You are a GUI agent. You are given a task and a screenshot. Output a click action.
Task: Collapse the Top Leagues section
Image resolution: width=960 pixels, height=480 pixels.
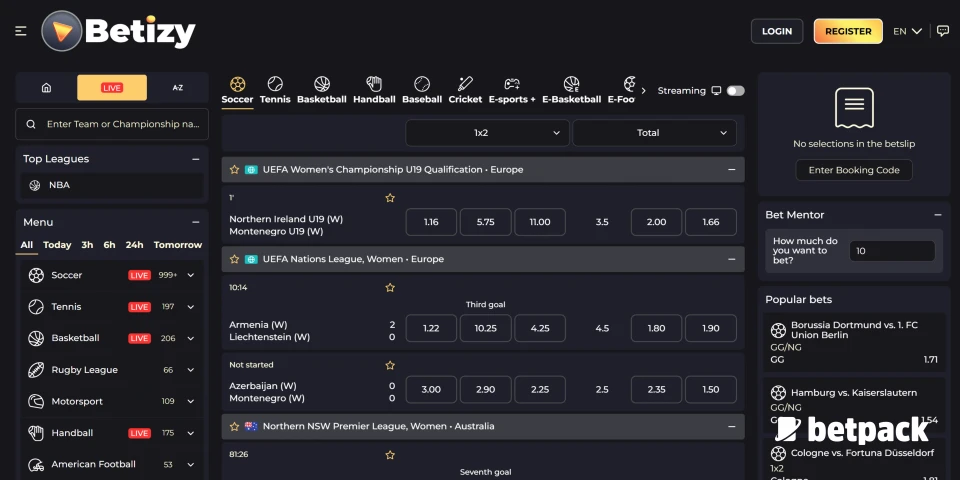pos(195,159)
